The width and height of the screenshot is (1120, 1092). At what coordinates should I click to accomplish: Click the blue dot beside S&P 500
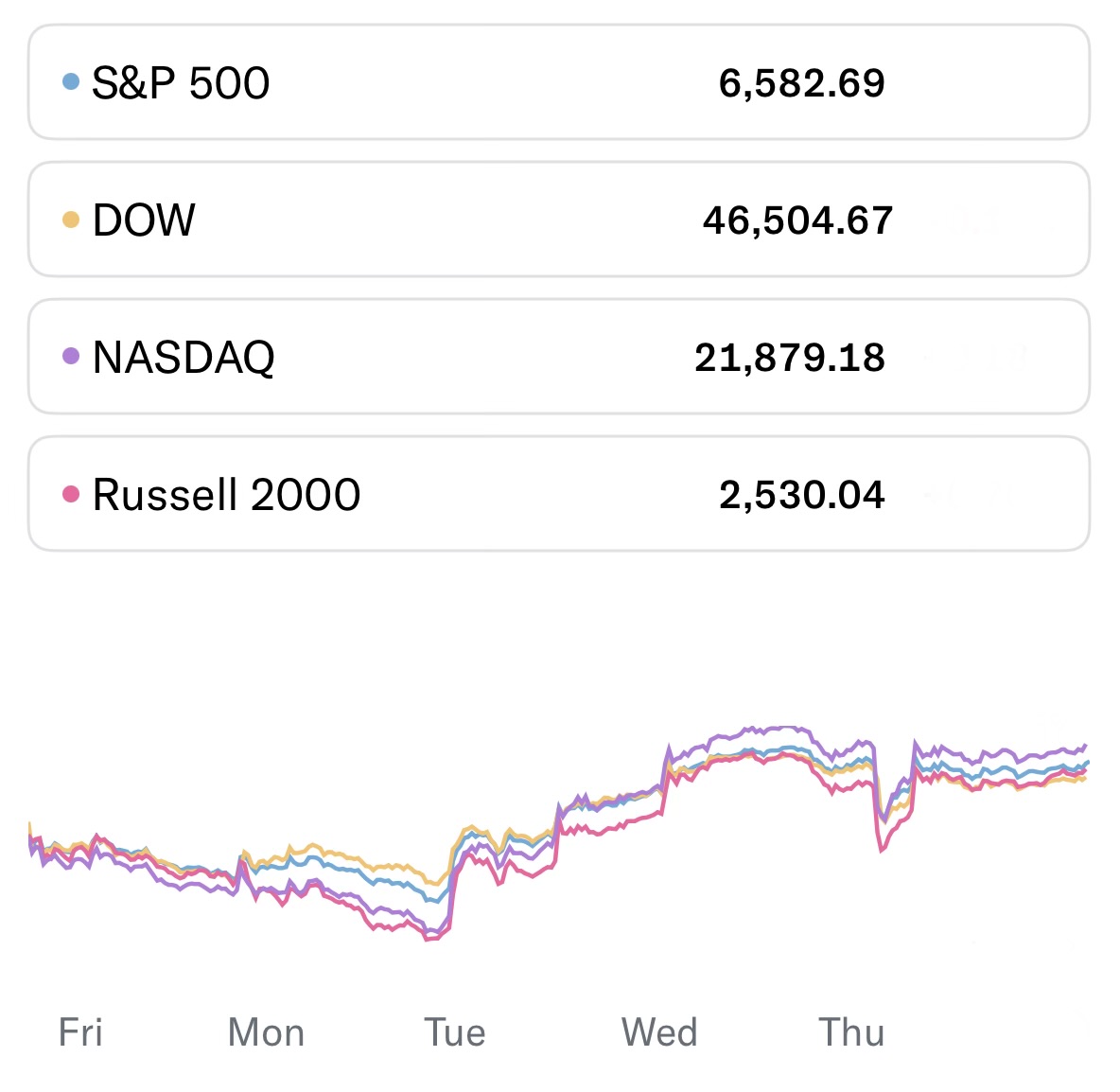pyautogui.click(x=70, y=82)
